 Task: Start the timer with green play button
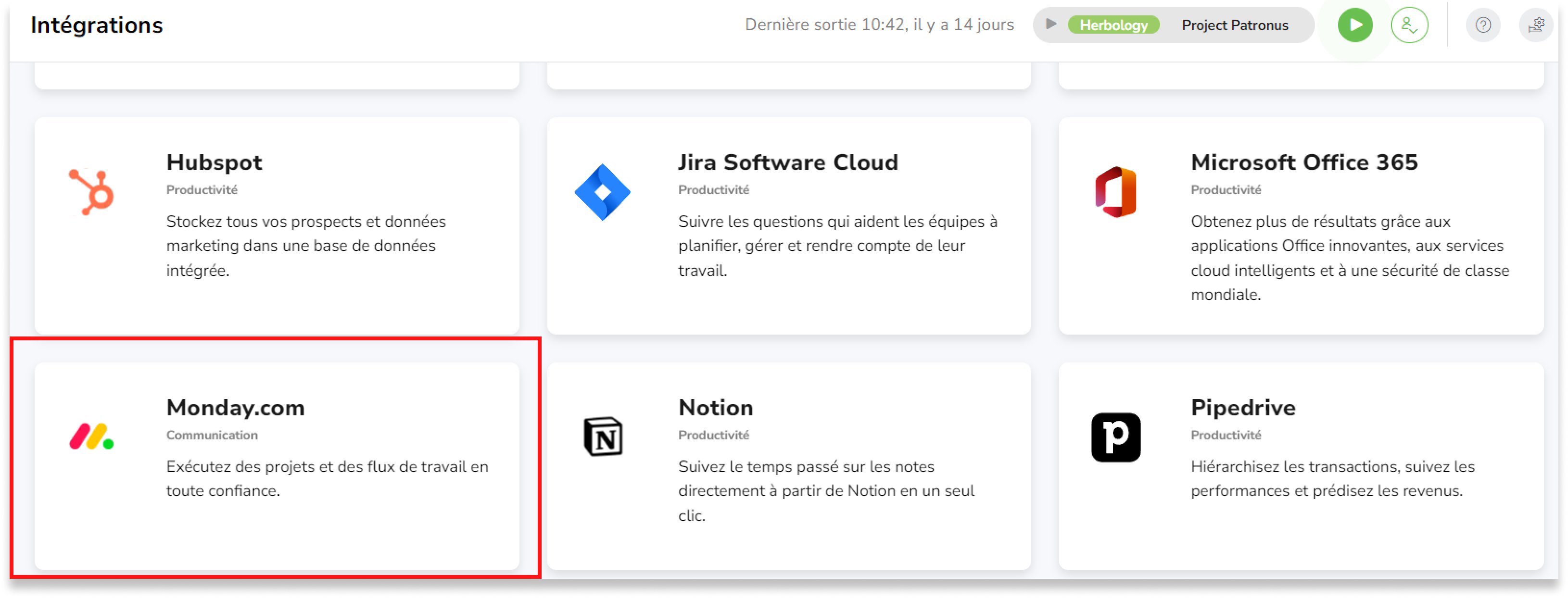point(1354,25)
